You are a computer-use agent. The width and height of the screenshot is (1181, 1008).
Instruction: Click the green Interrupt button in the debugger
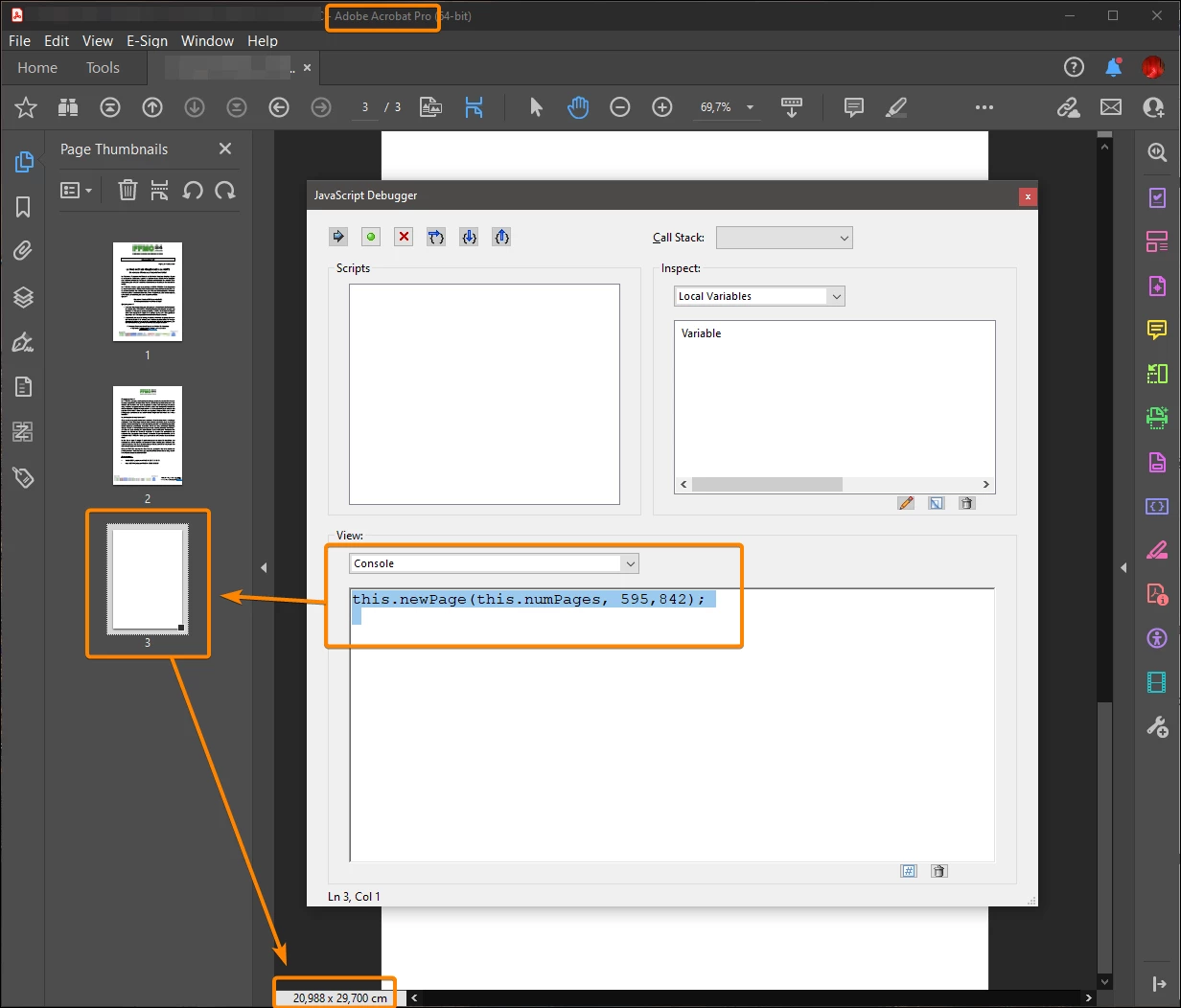(x=371, y=237)
